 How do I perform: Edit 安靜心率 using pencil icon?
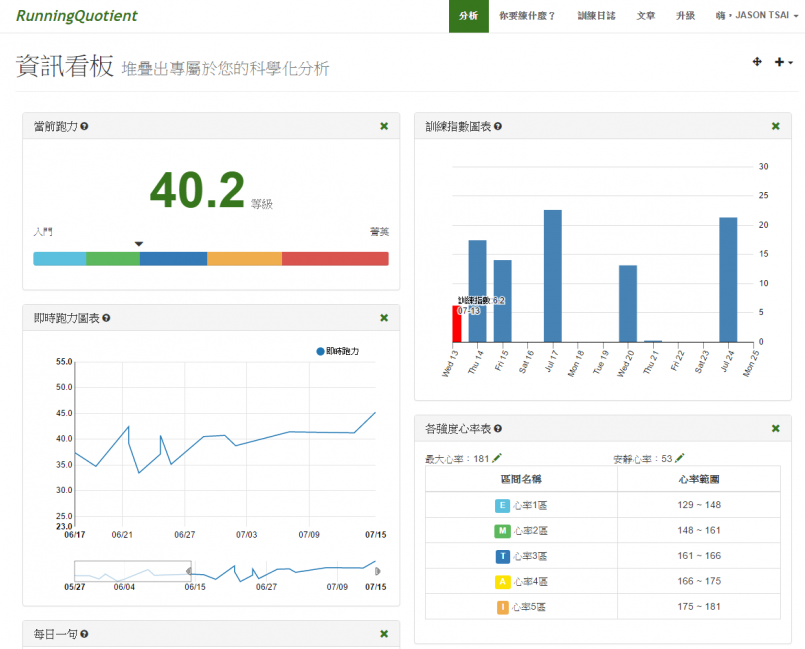(680, 458)
